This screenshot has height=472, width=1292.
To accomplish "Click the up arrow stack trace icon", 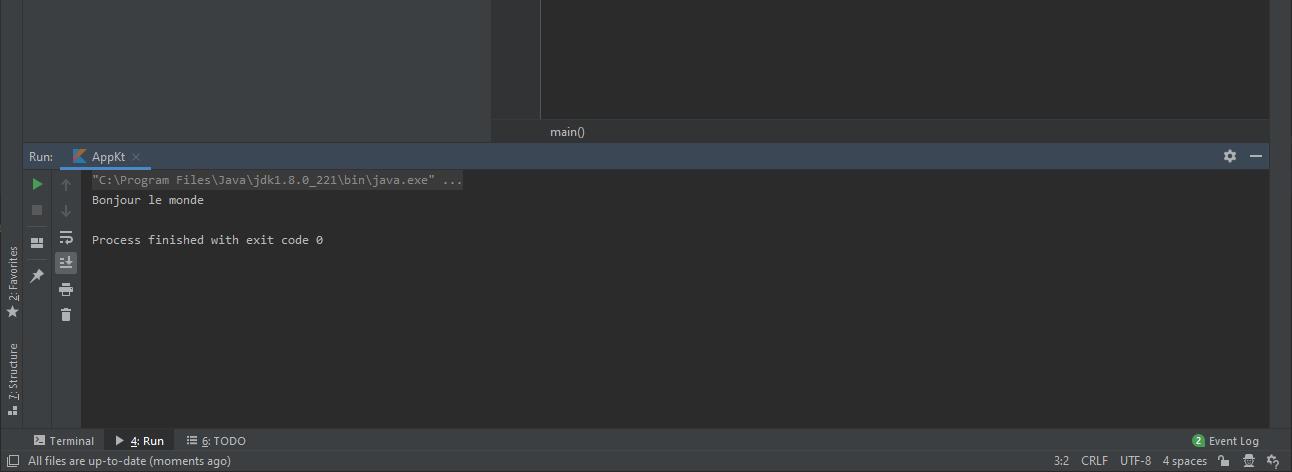I will pos(66,184).
